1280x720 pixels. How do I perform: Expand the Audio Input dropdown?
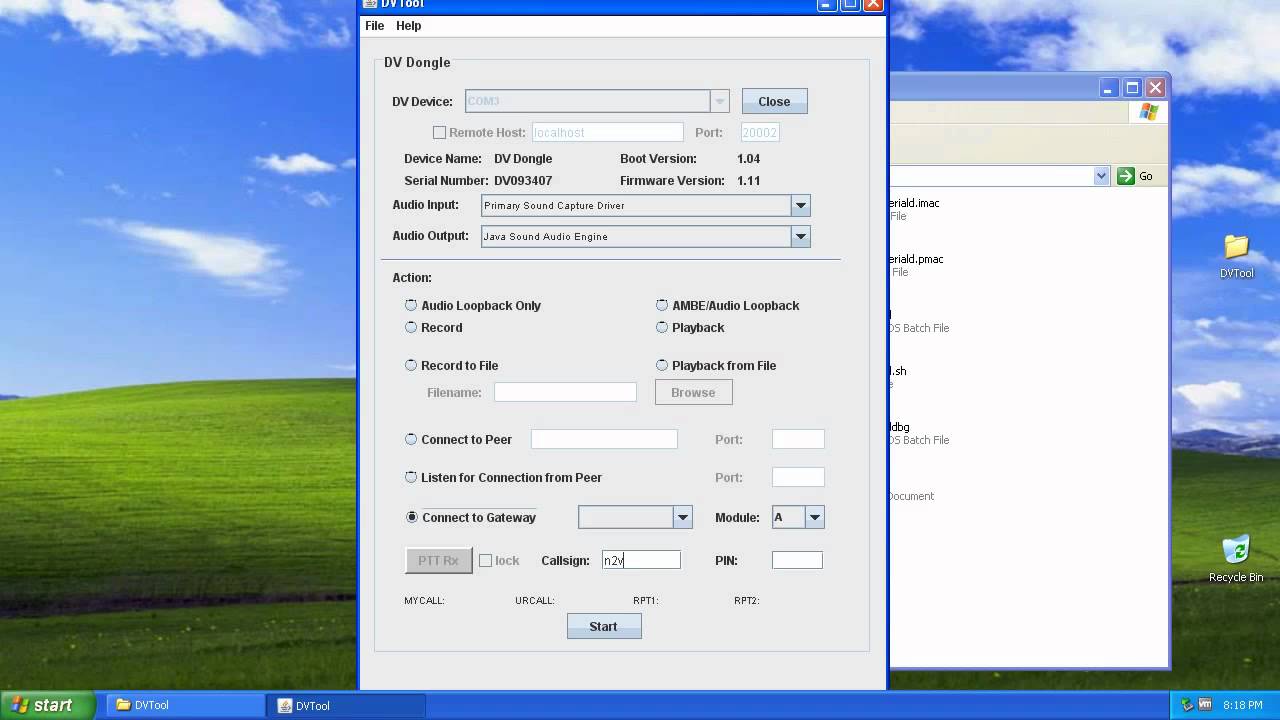(x=800, y=205)
